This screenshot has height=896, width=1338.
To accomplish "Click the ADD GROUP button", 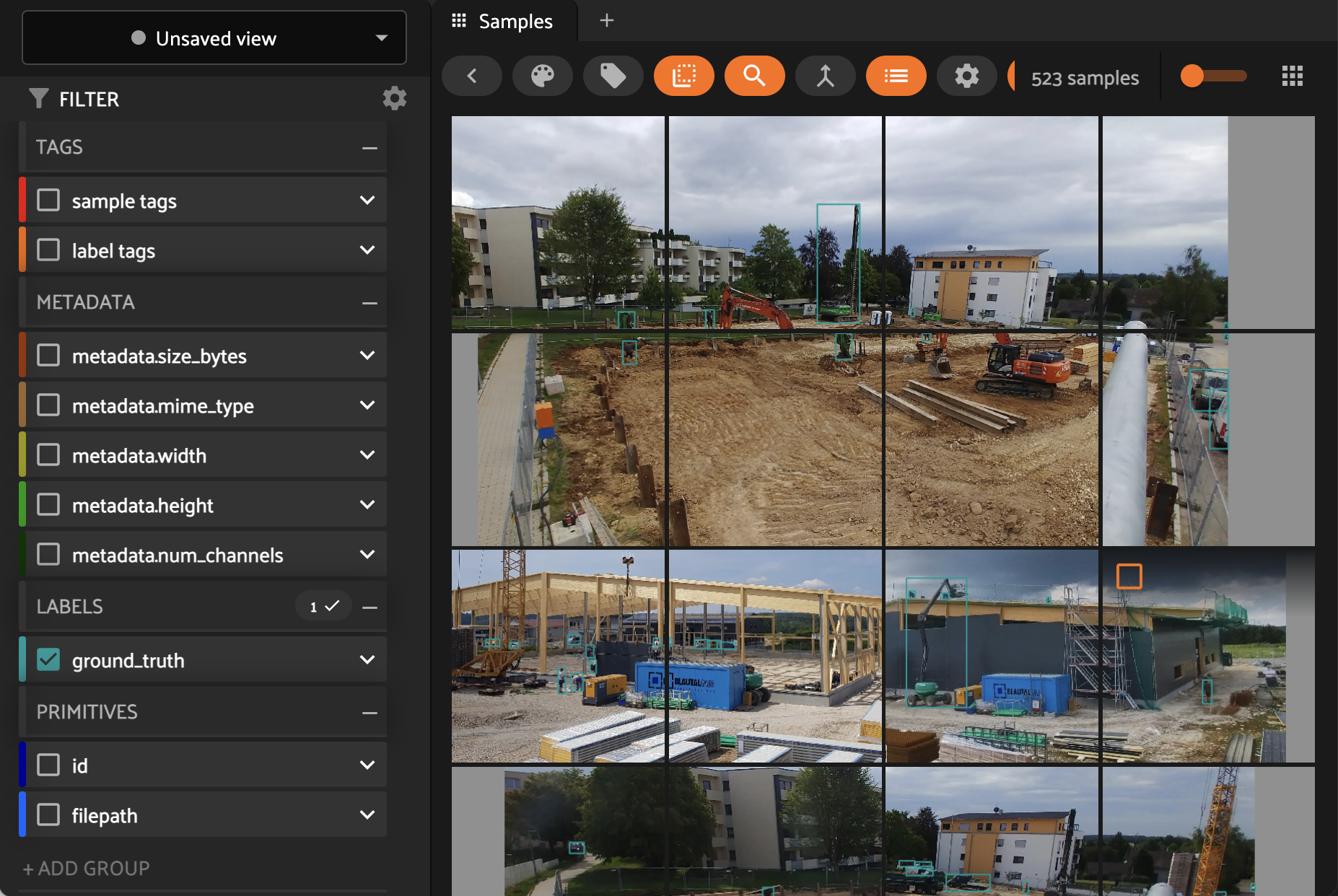I will point(86,868).
